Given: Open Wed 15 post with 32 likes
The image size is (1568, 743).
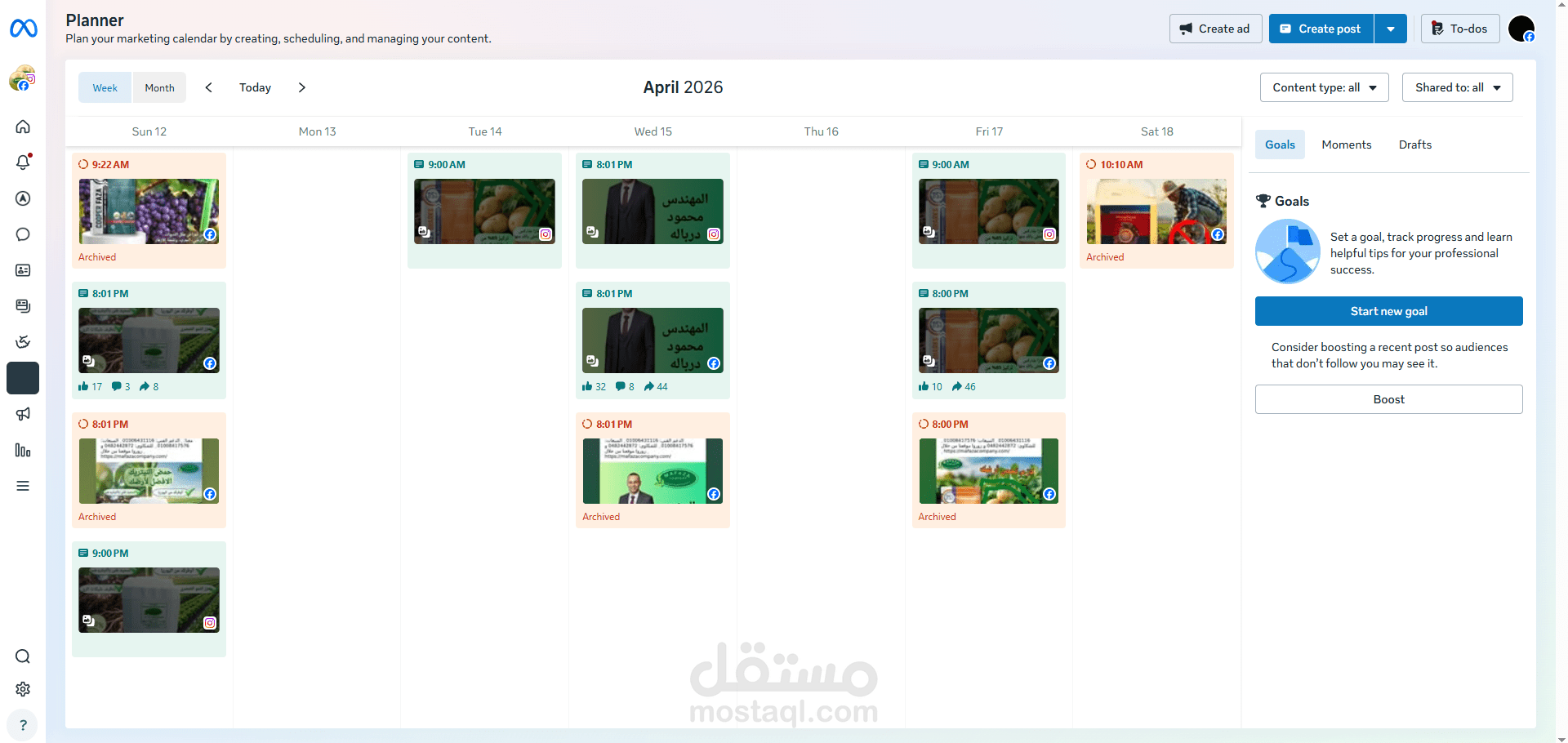Looking at the screenshot, I should tap(653, 340).
